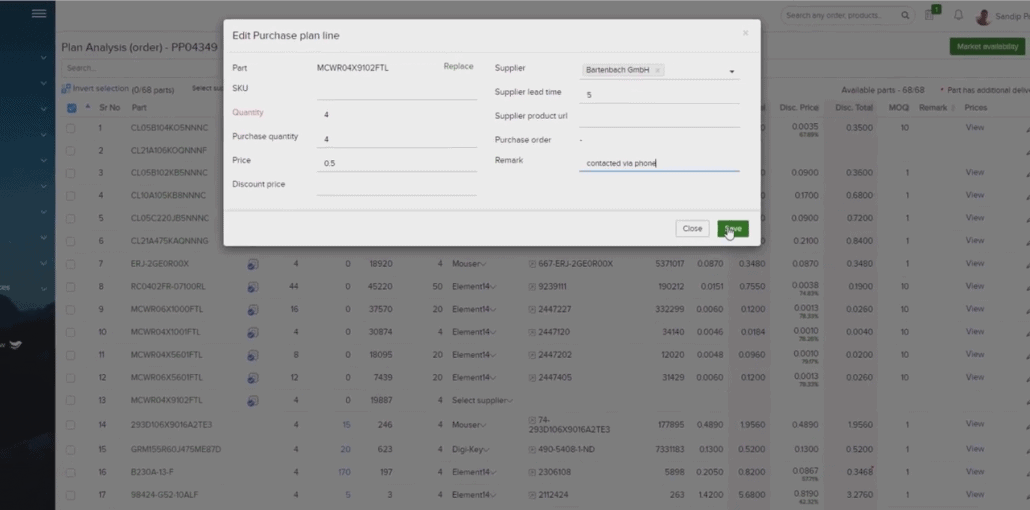Click the sort arrow beside Sr No
This screenshot has width=1030, height=510.
(89, 107)
